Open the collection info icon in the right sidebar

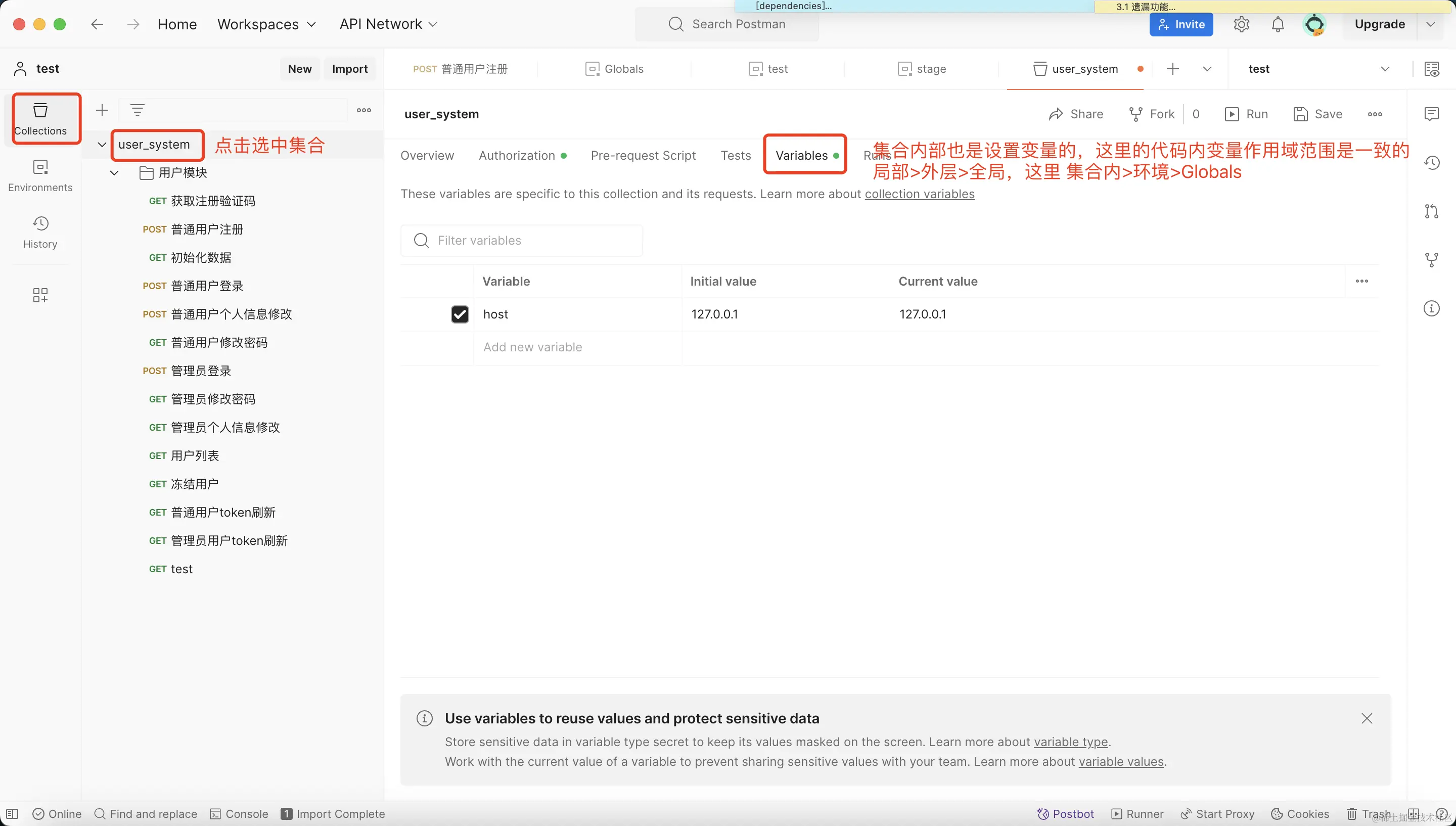coord(1431,309)
